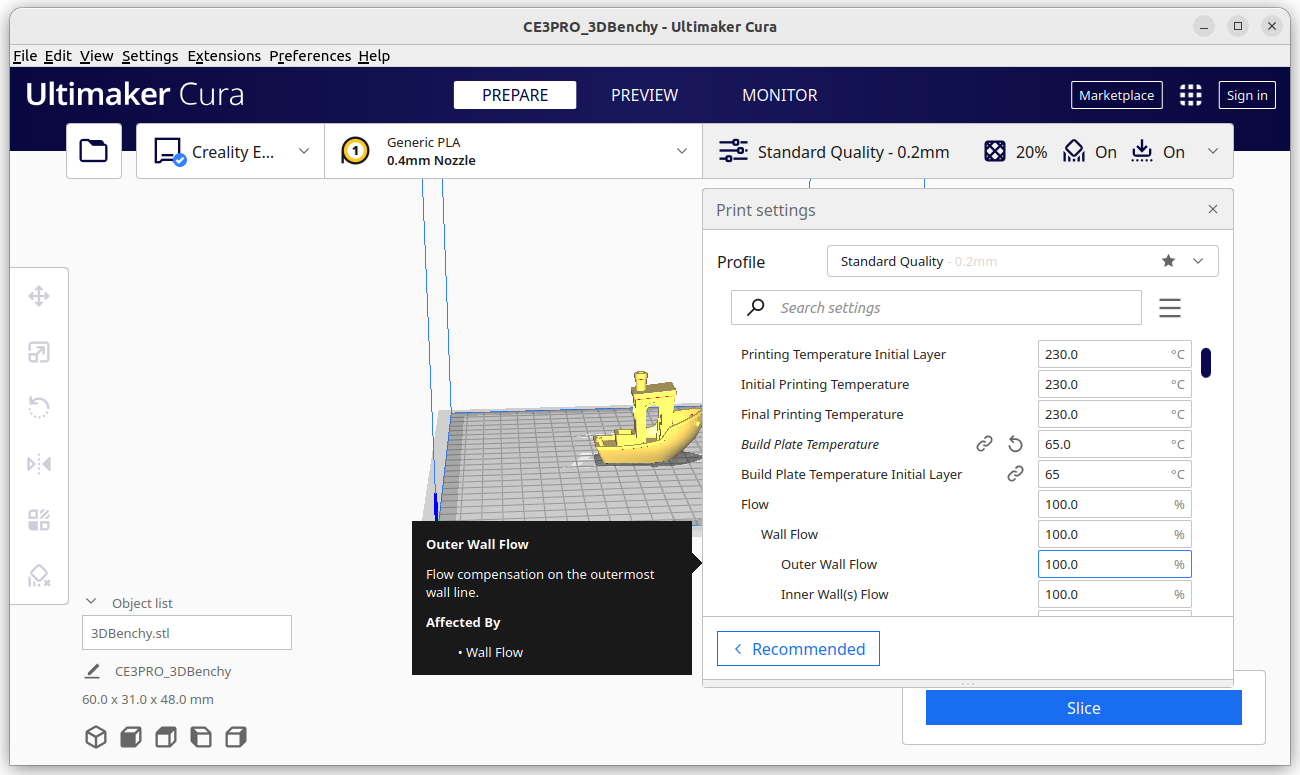Viewport: 1300px width, 775px height.
Task: Open the View menu
Action: 97,56
